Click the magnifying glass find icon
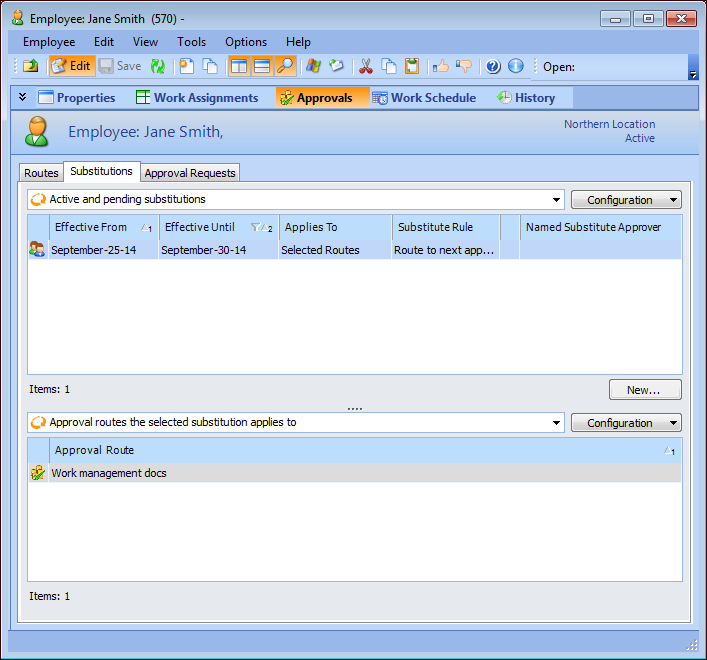Screen dimensions: 707x660 pos(286,66)
